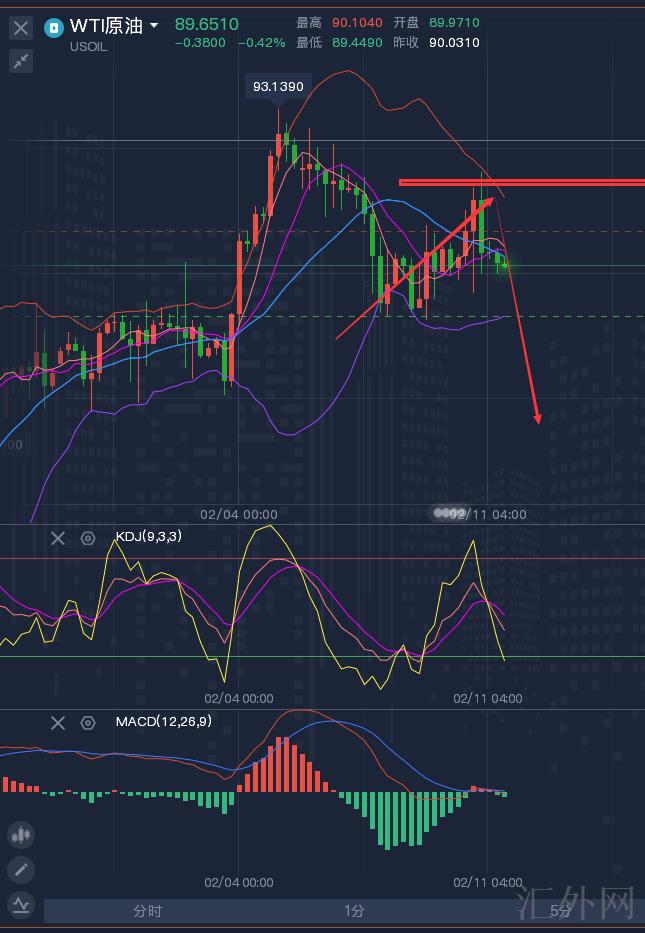
Task: Open KDJ indicator settings hexagon icon
Action: tap(88, 538)
